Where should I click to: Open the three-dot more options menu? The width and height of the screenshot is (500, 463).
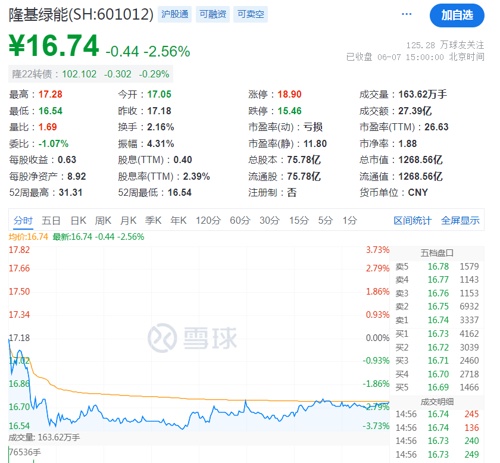point(406,14)
